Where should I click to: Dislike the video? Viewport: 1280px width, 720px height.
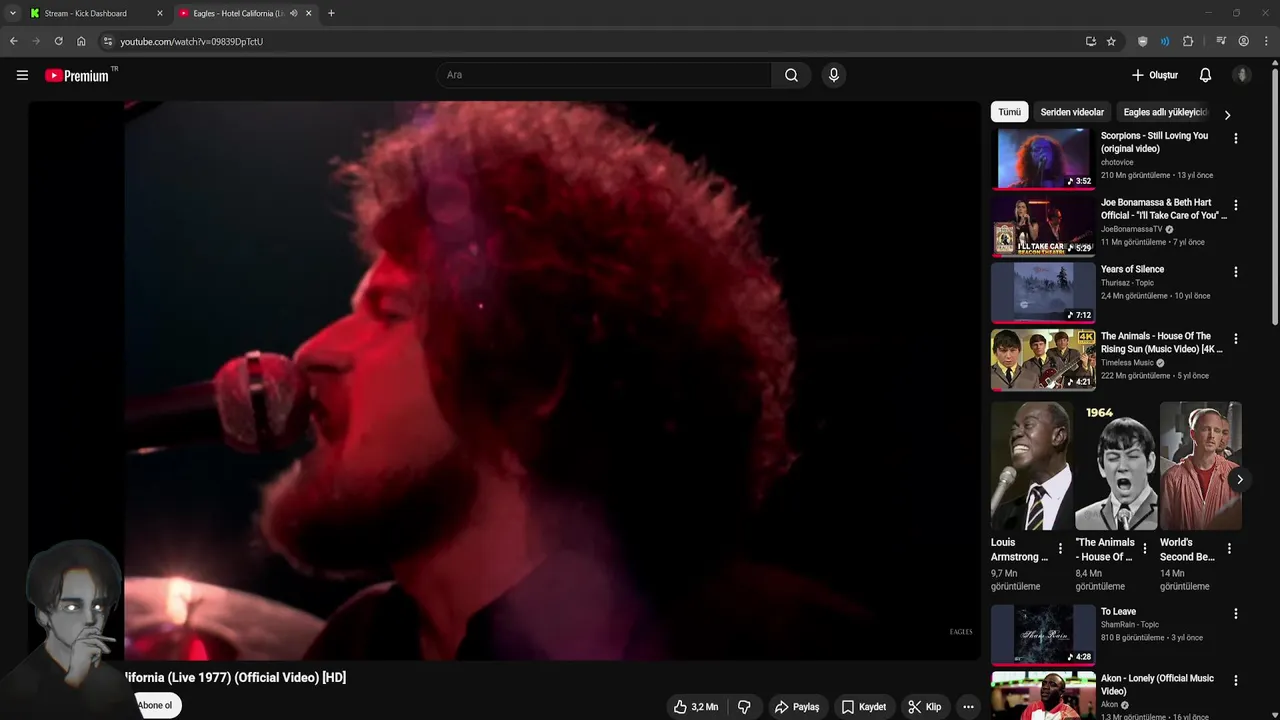click(744, 707)
